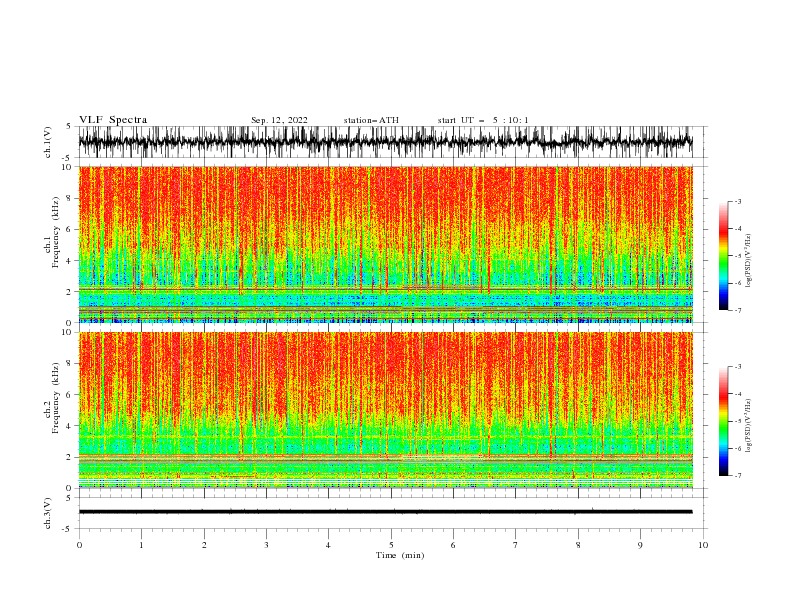Click time axis tick label "7"
The width and height of the screenshot is (792, 612).
(516, 545)
